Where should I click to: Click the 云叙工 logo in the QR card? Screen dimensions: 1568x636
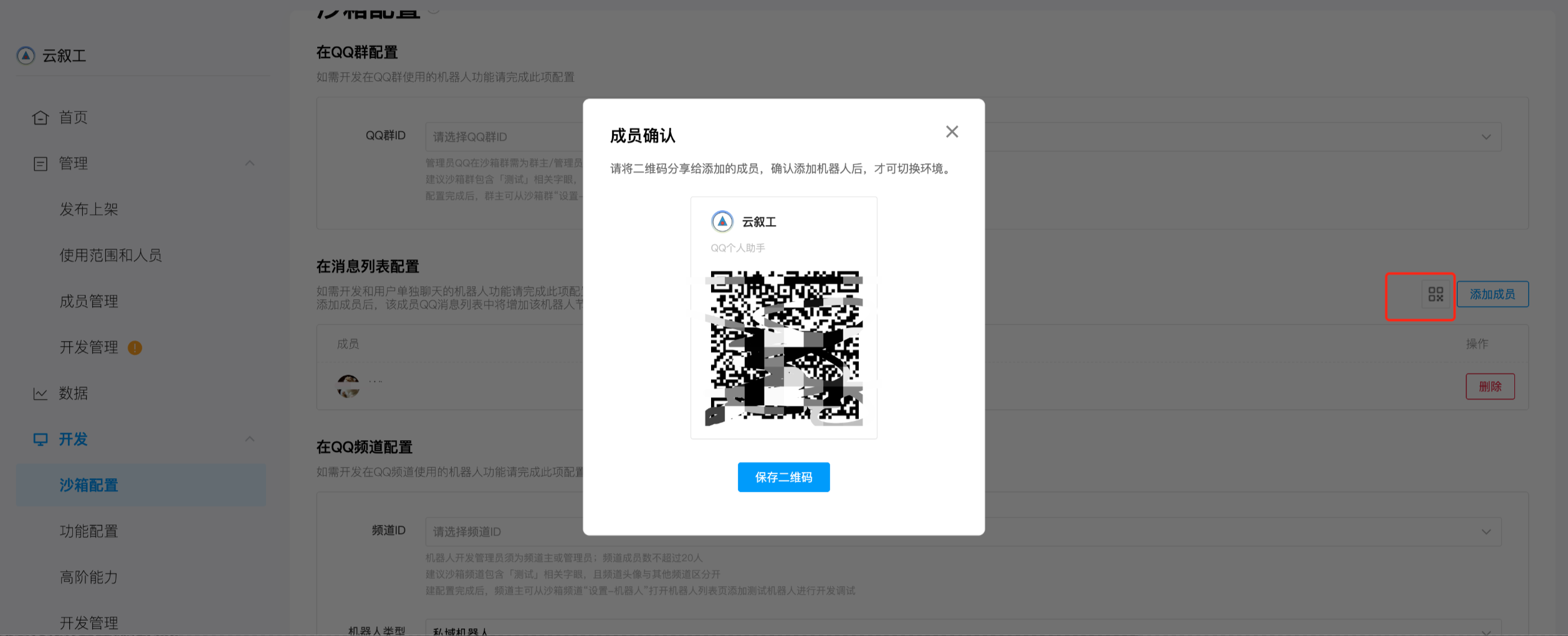pos(722,221)
